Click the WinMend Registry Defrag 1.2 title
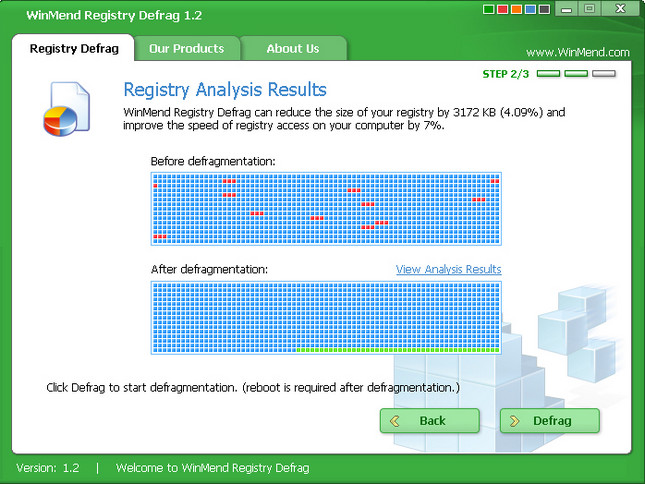 point(114,15)
